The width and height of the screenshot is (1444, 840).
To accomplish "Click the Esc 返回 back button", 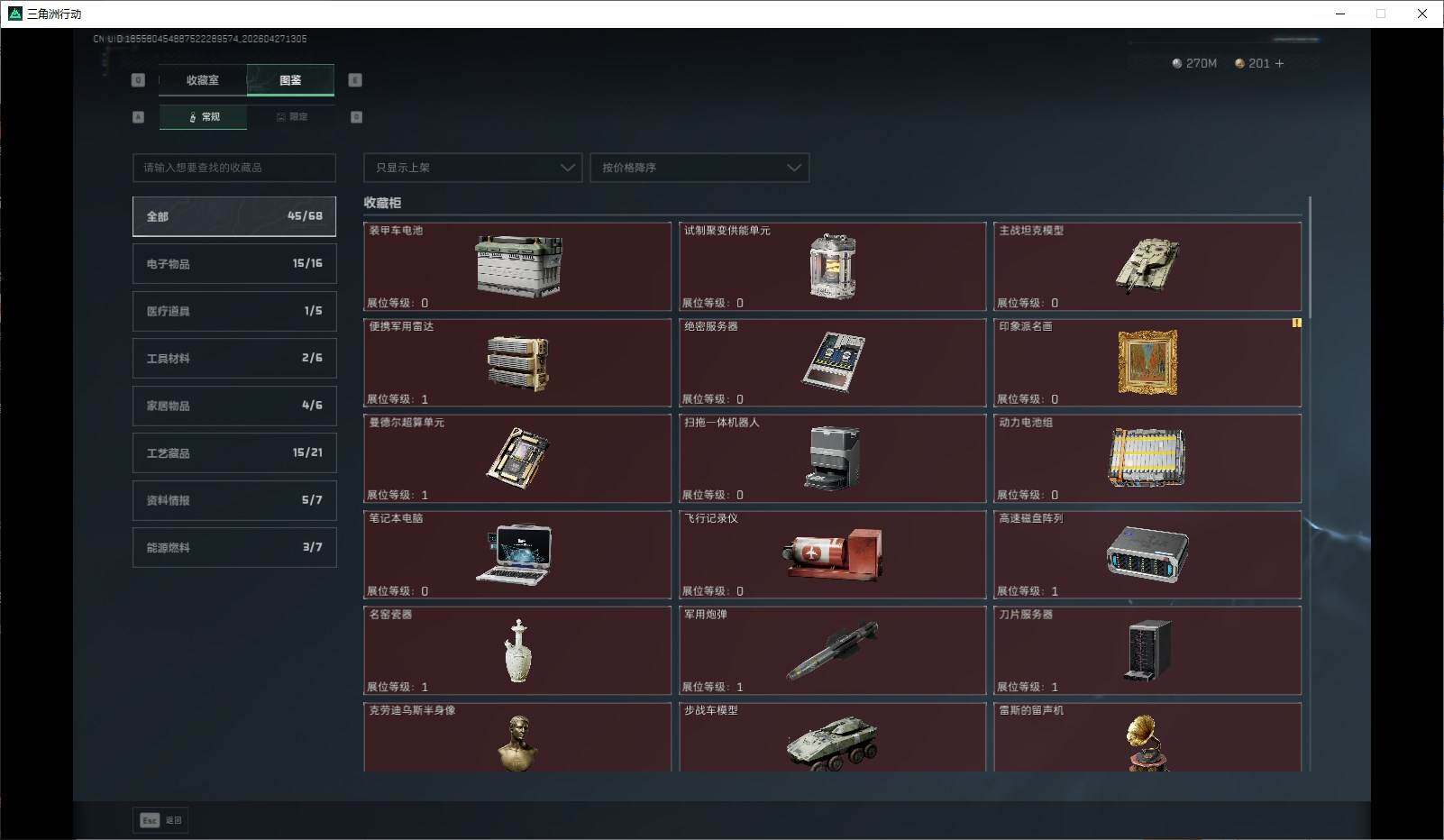I will 160,820.
